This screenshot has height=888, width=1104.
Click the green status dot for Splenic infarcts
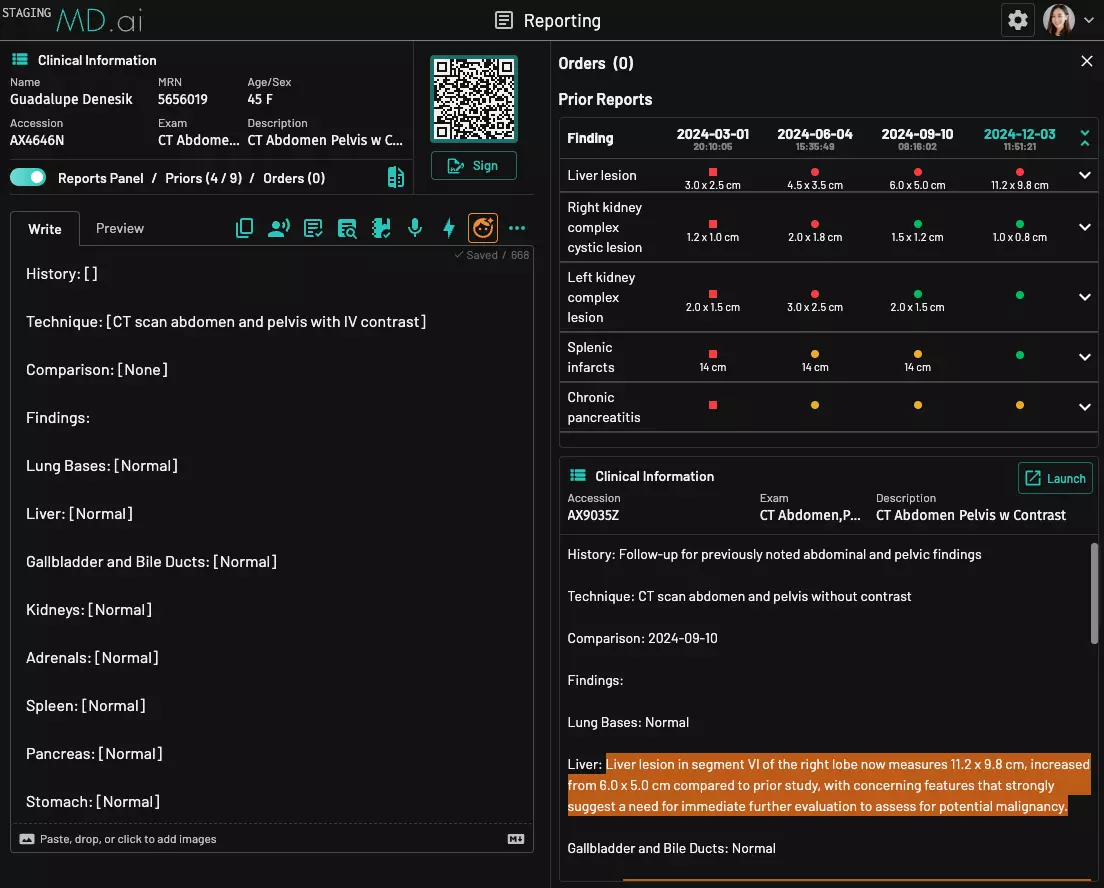(1019, 353)
